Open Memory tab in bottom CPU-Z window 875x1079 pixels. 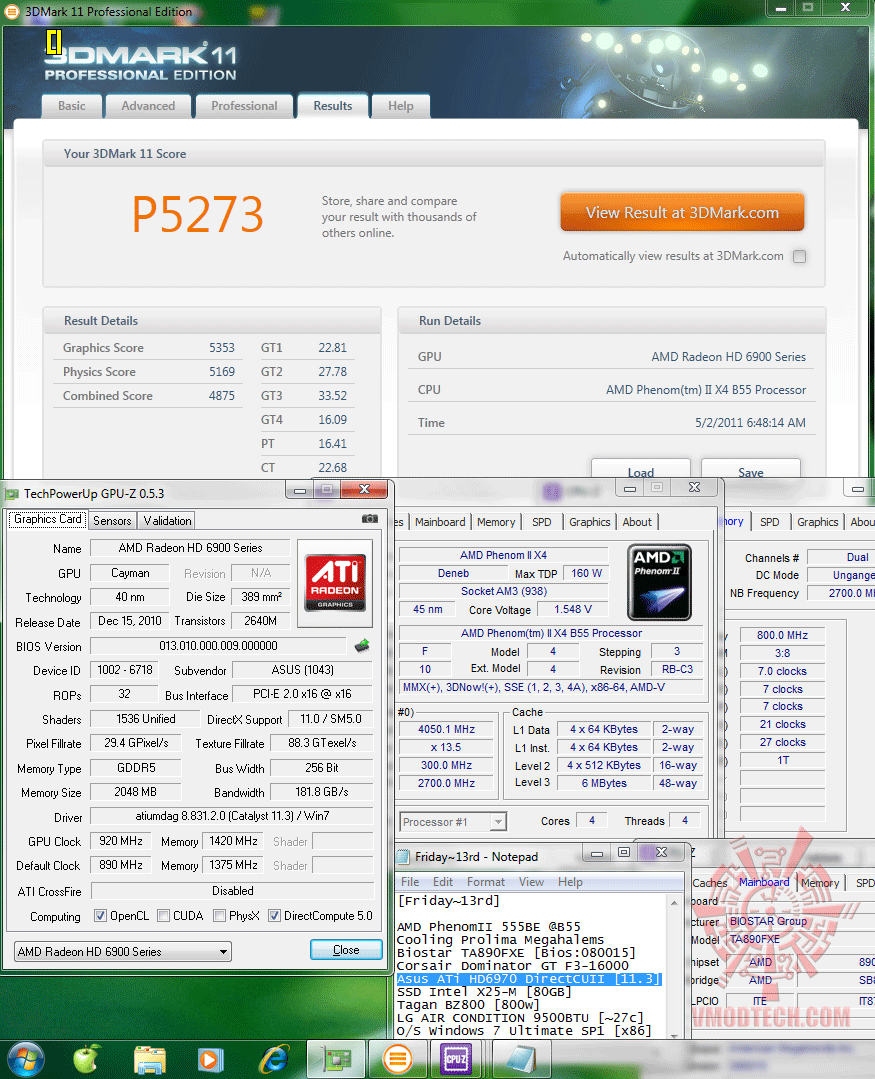coord(820,883)
